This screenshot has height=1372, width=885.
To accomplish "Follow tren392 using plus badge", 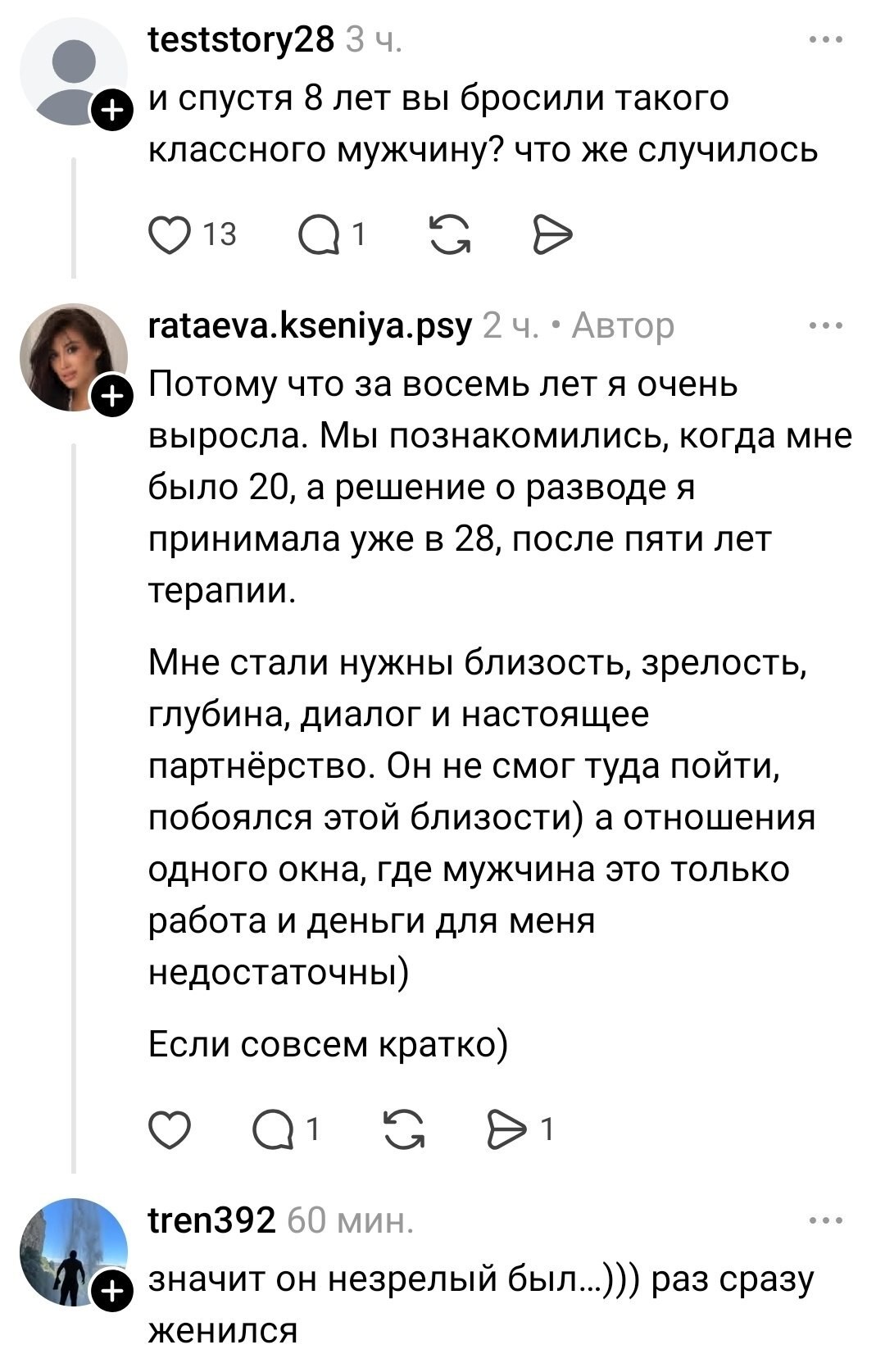I will [x=111, y=1292].
